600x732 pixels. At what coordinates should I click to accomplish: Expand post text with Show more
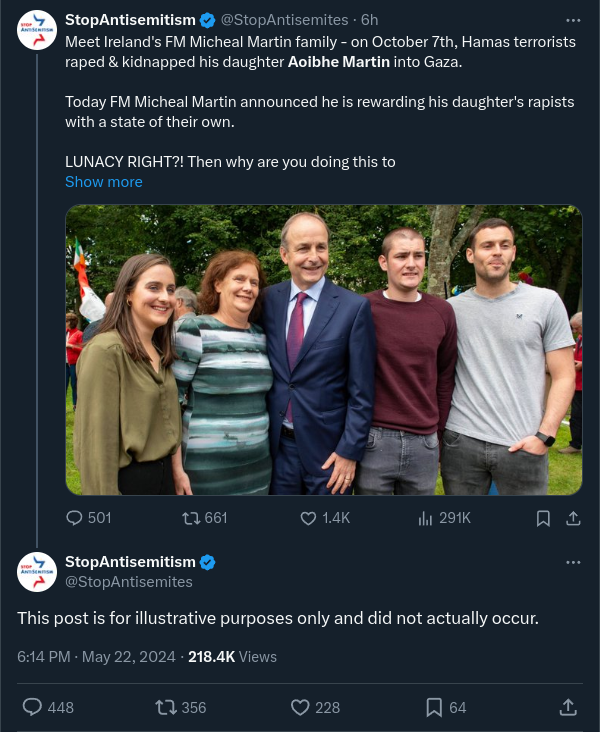click(104, 182)
